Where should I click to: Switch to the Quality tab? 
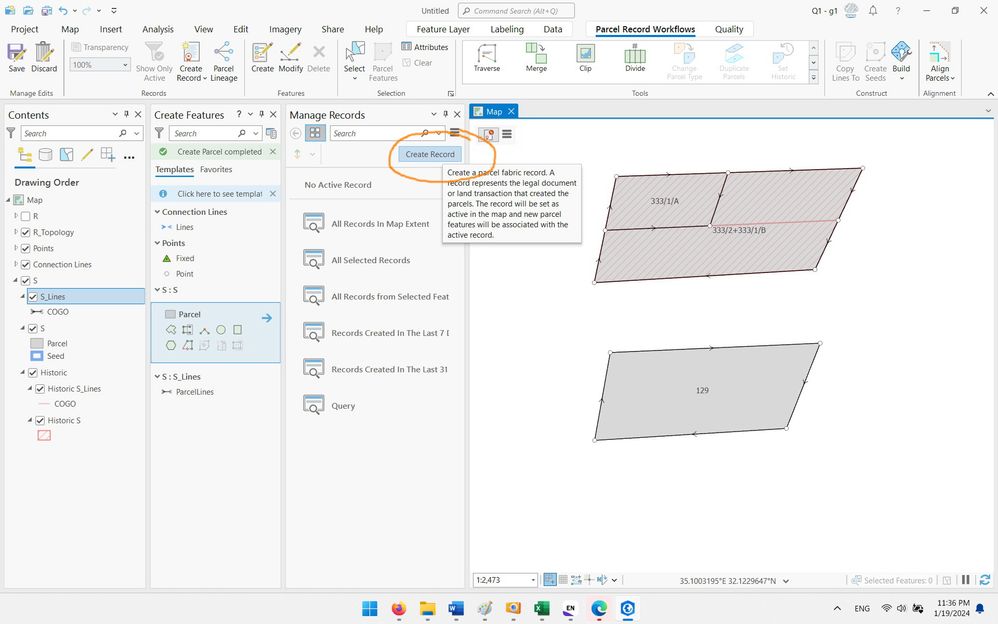point(729,29)
